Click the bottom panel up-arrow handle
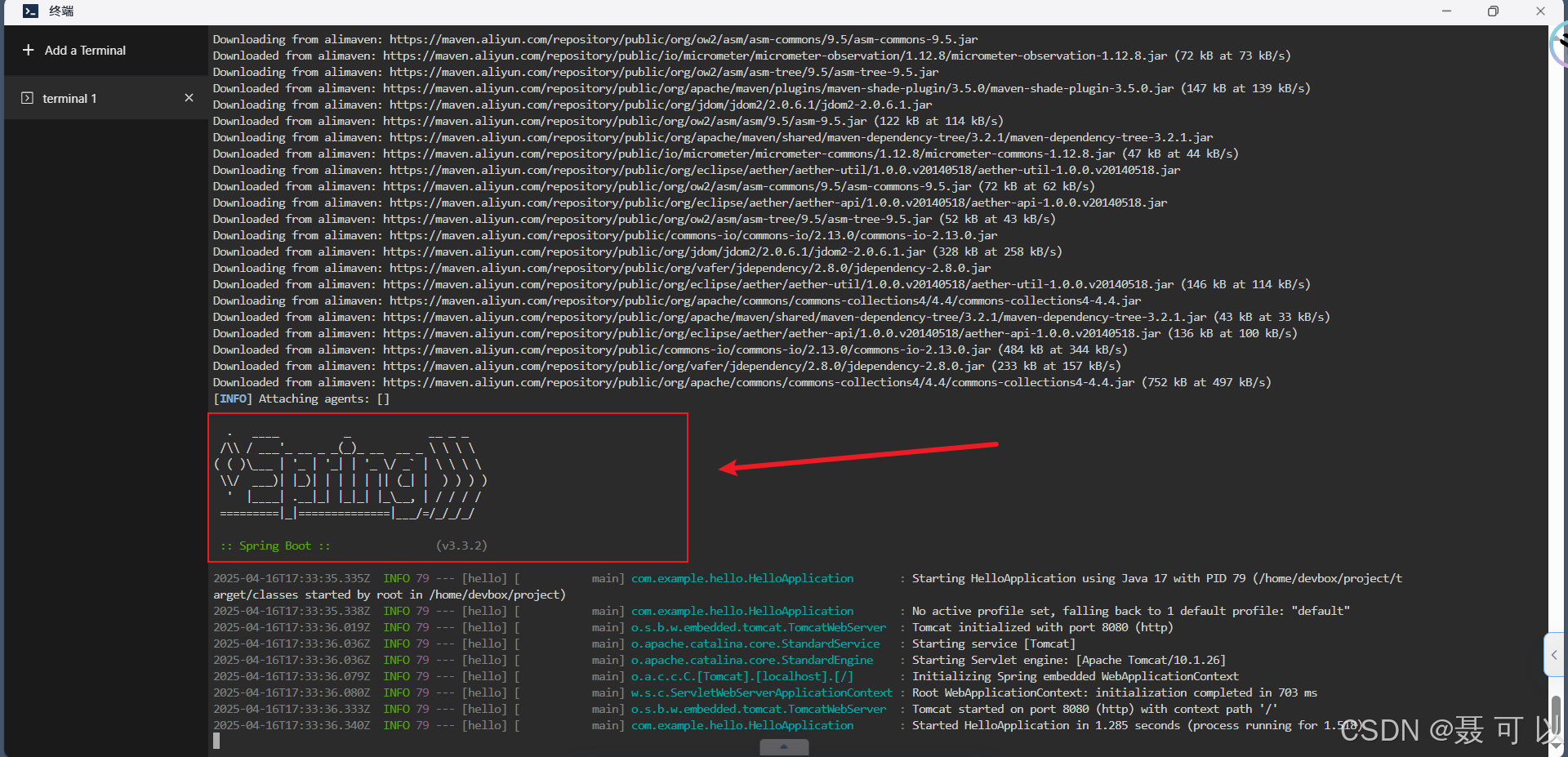This screenshot has width=1568, height=757. pos(784,746)
